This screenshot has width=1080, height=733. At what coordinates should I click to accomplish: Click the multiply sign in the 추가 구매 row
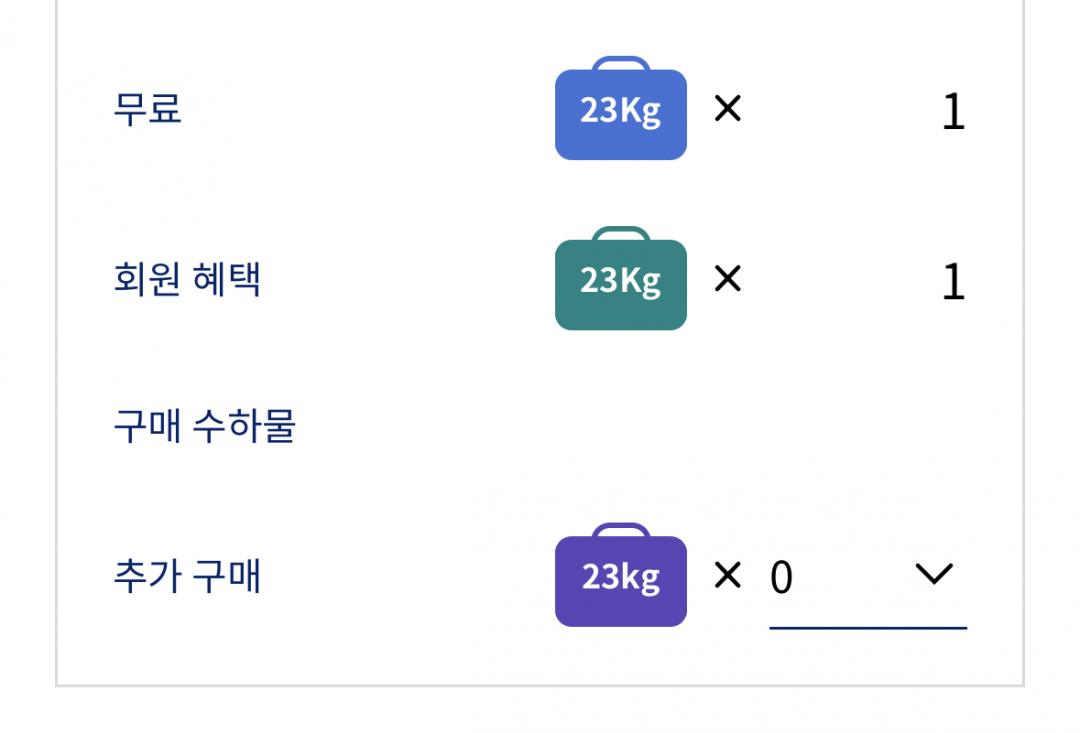point(728,575)
